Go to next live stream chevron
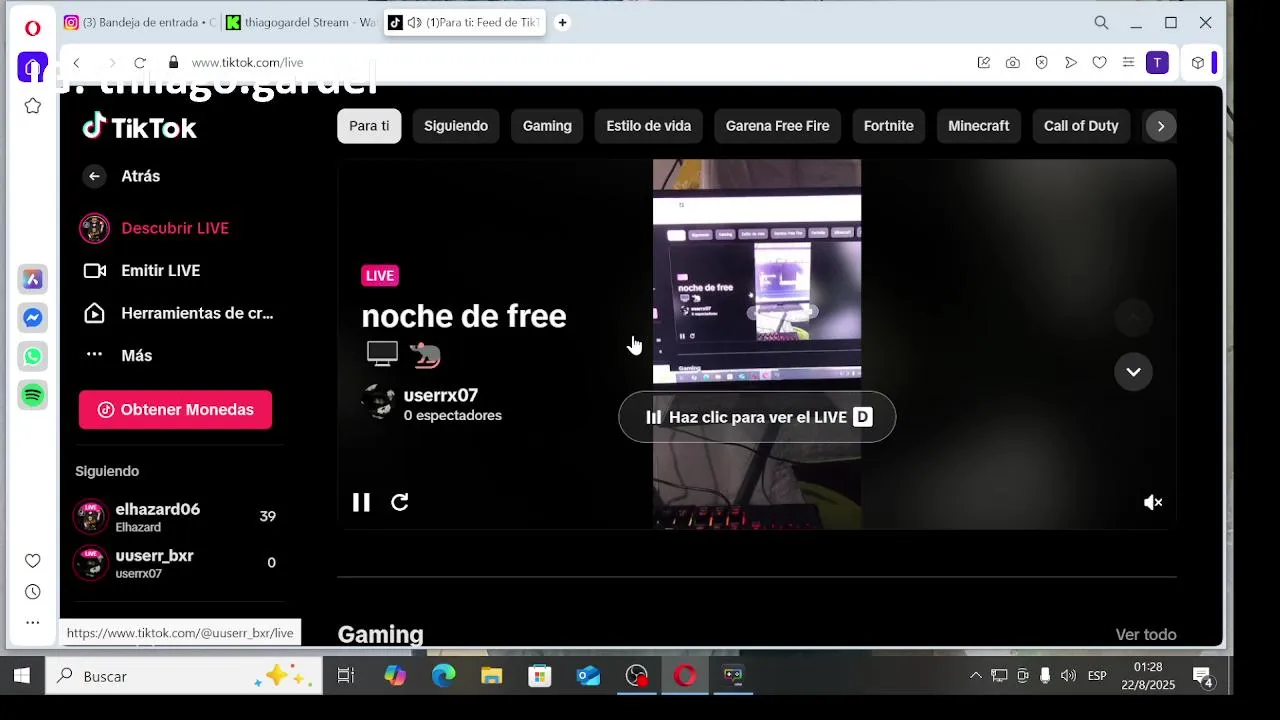 pos(1133,371)
